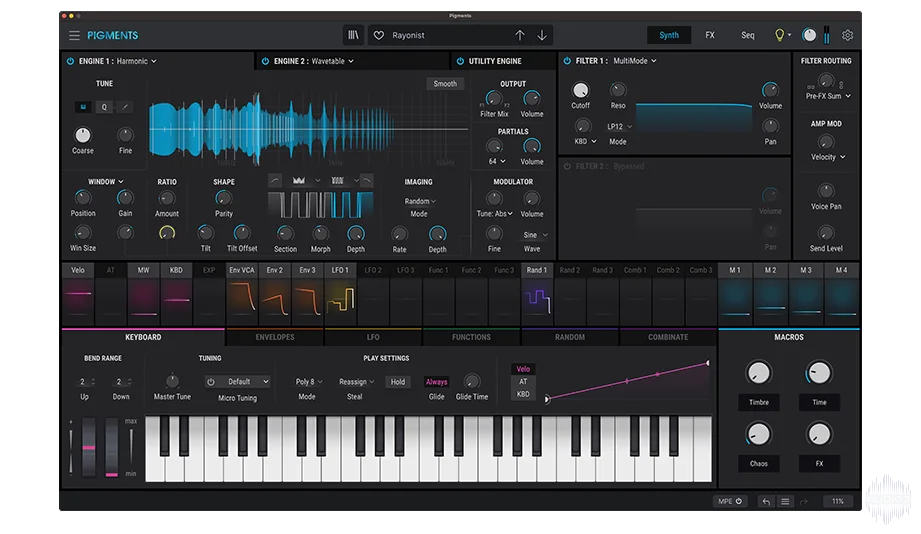921x534 pixels.
Task: Select KBD curve in keyboard settings
Action: (523, 394)
